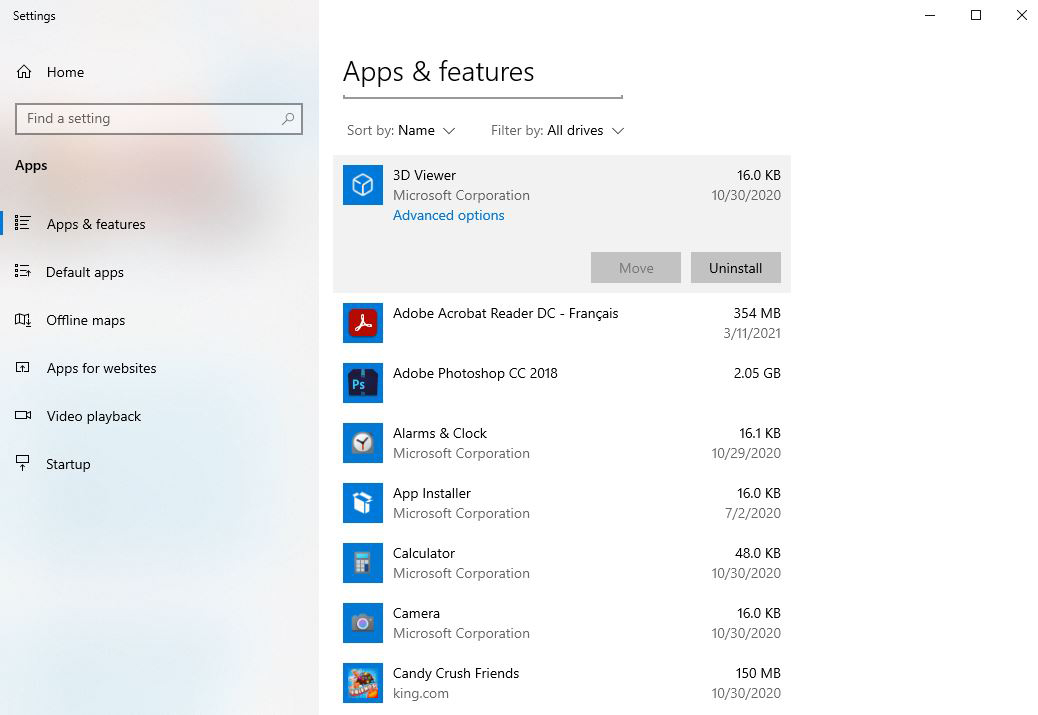Select the Candy Crush Friends entry
Image resolution: width=1038 pixels, height=715 pixels.
(x=561, y=683)
